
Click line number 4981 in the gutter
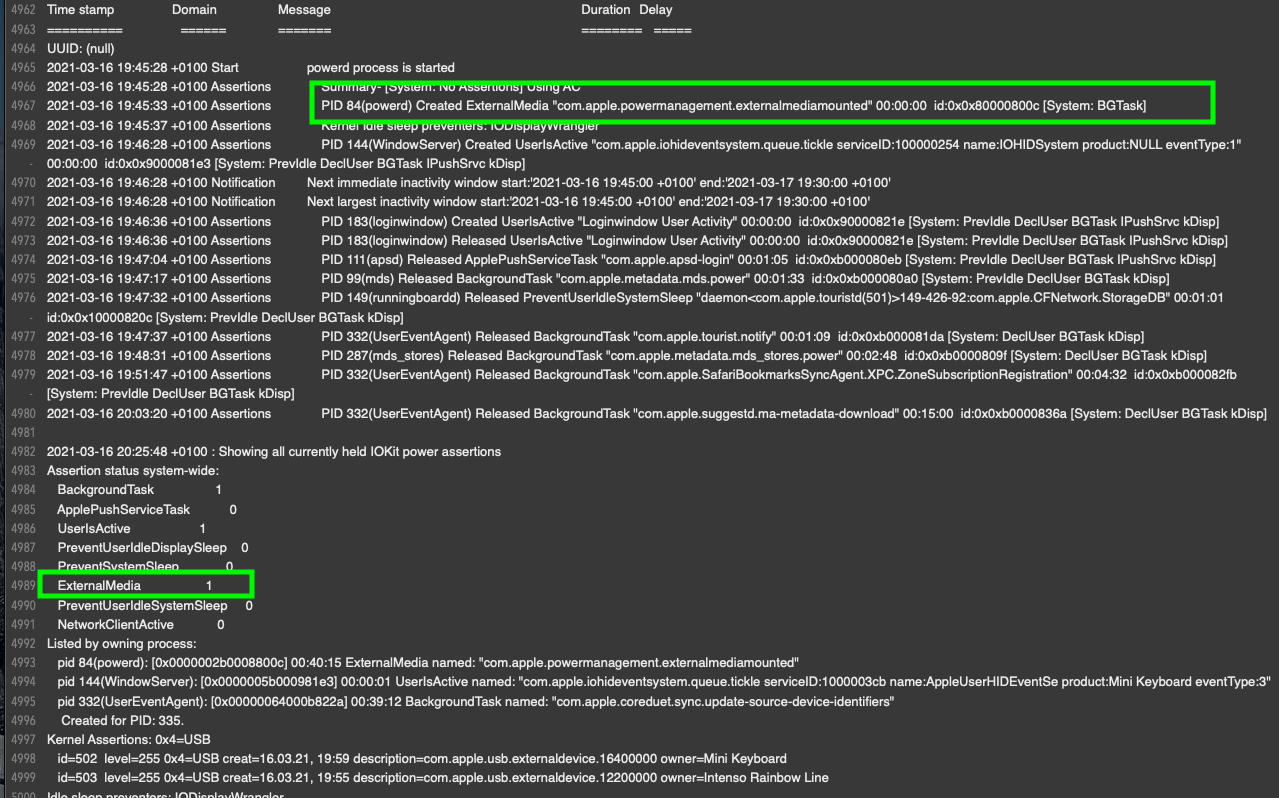pyautogui.click(x=22, y=433)
